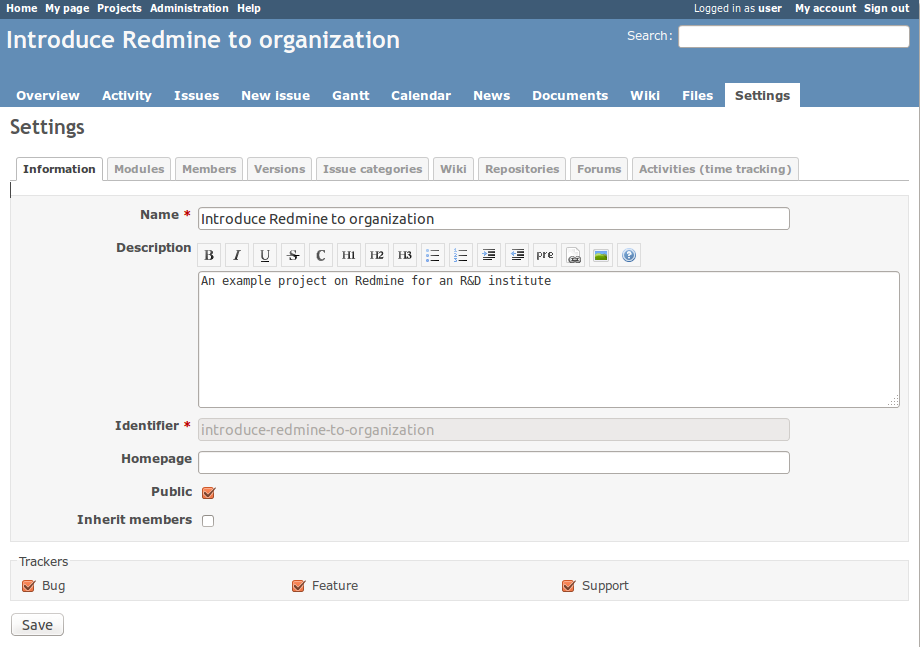
Task: Enable the Inherit members option
Action: point(208,521)
